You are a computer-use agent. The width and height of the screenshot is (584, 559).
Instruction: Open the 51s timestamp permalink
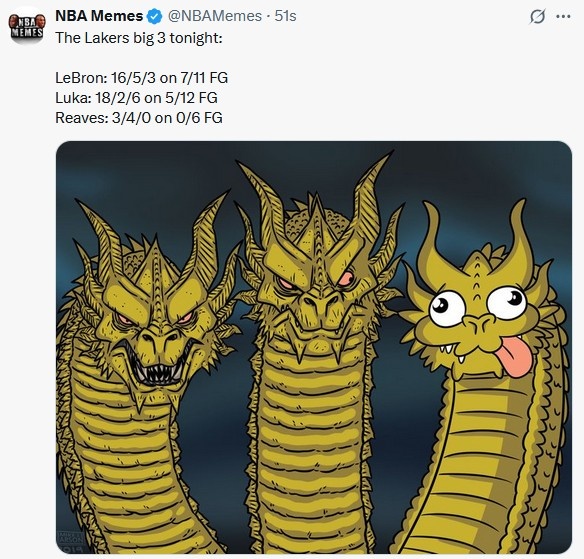(x=285, y=16)
